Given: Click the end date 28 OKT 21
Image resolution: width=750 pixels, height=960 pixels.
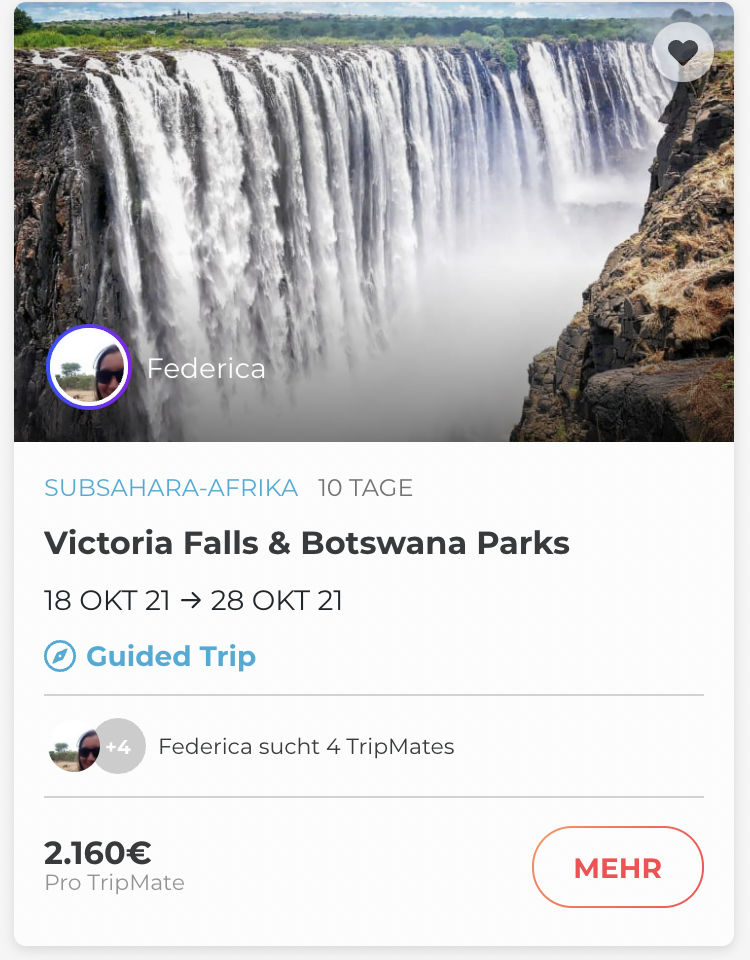Looking at the screenshot, I should click(277, 601).
